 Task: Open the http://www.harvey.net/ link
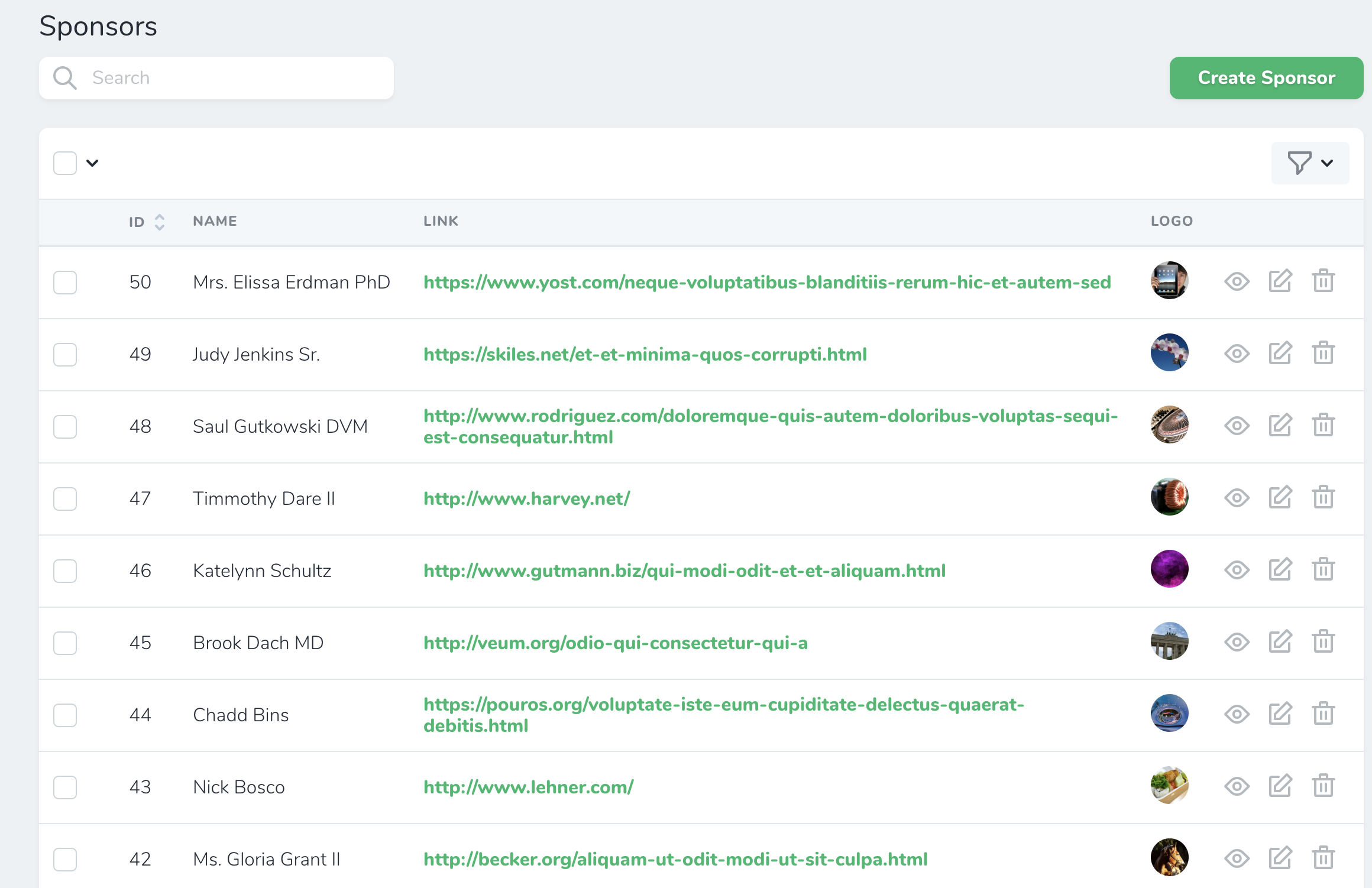click(x=526, y=498)
